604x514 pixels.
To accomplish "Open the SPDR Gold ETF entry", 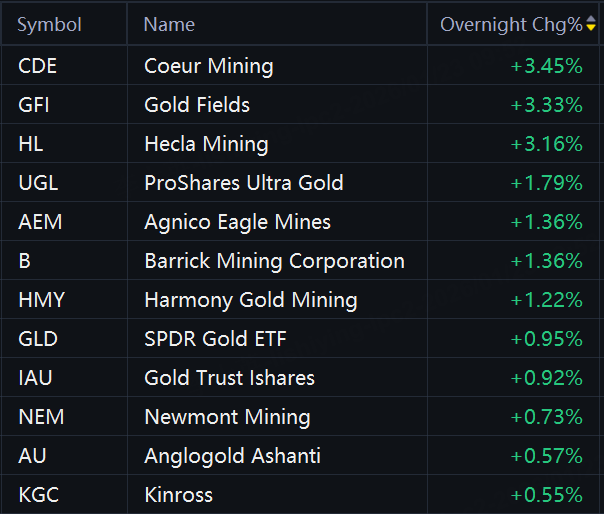I will [215, 339].
